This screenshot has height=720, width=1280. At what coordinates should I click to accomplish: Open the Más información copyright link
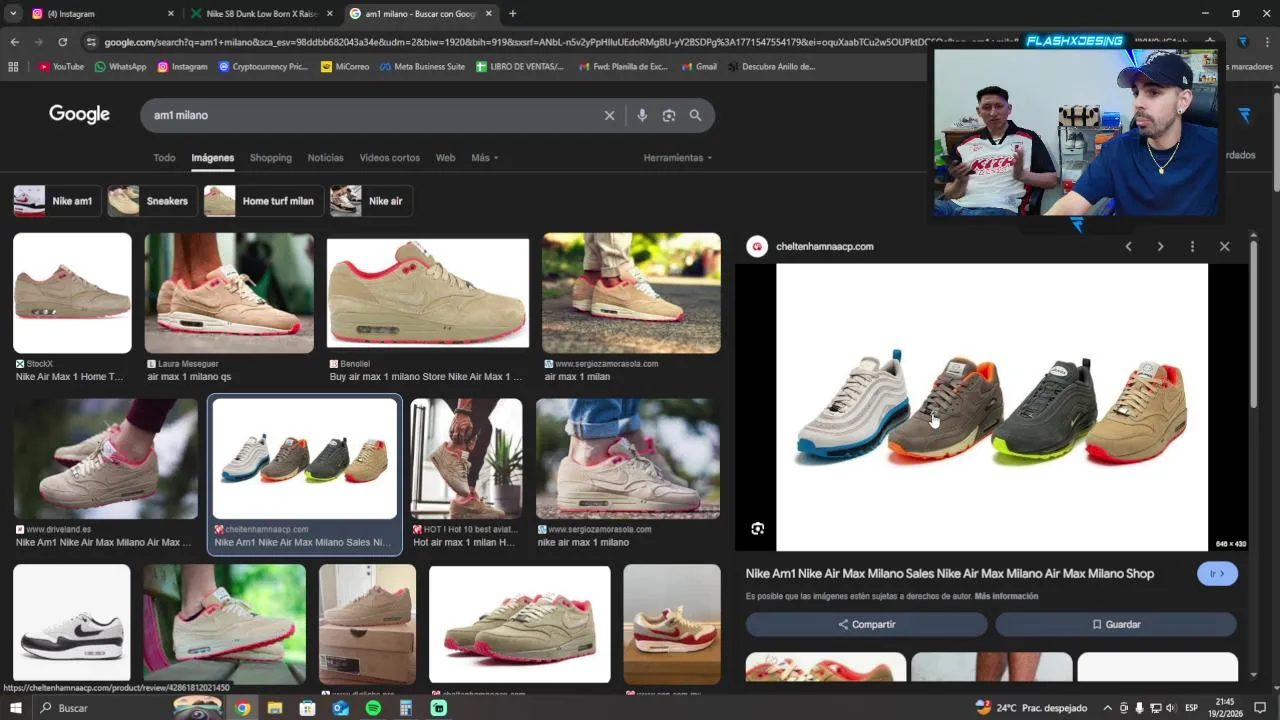point(1006,596)
